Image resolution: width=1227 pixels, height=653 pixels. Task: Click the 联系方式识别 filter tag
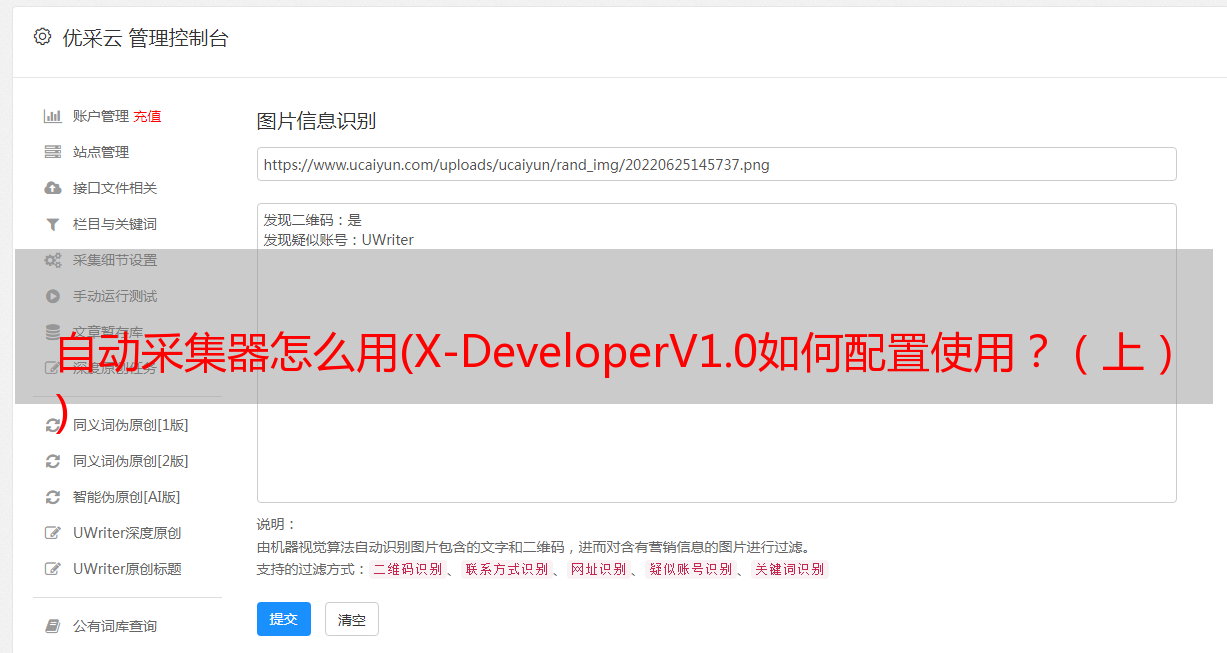pos(506,569)
